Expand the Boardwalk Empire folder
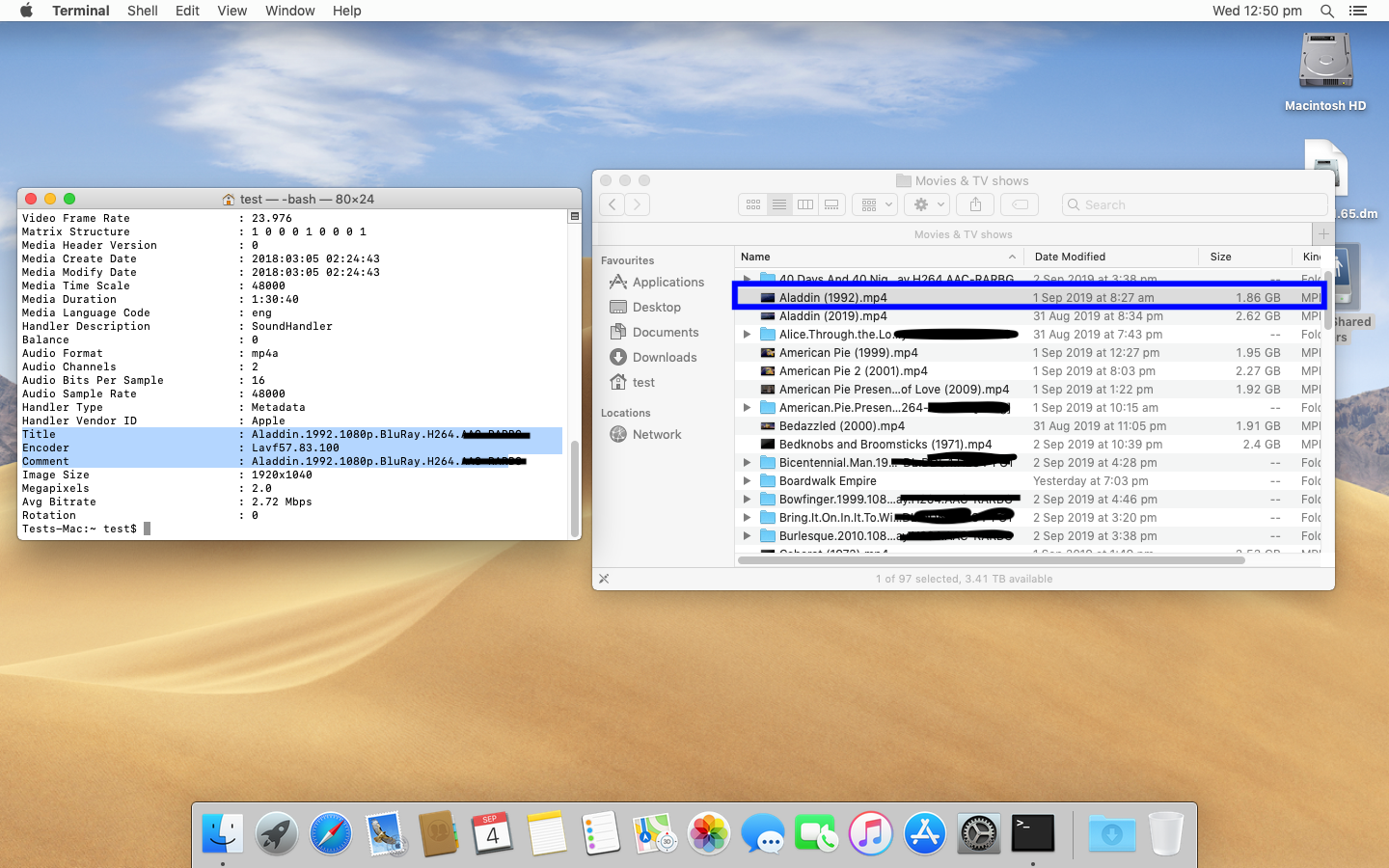 747,481
